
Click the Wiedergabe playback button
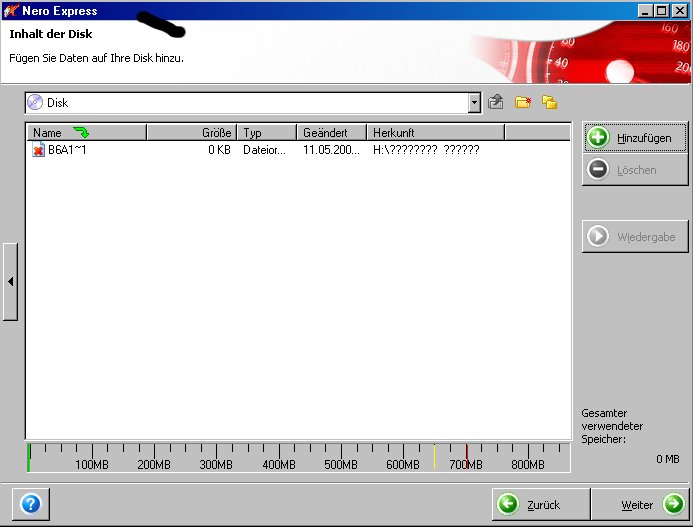pos(635,236)
